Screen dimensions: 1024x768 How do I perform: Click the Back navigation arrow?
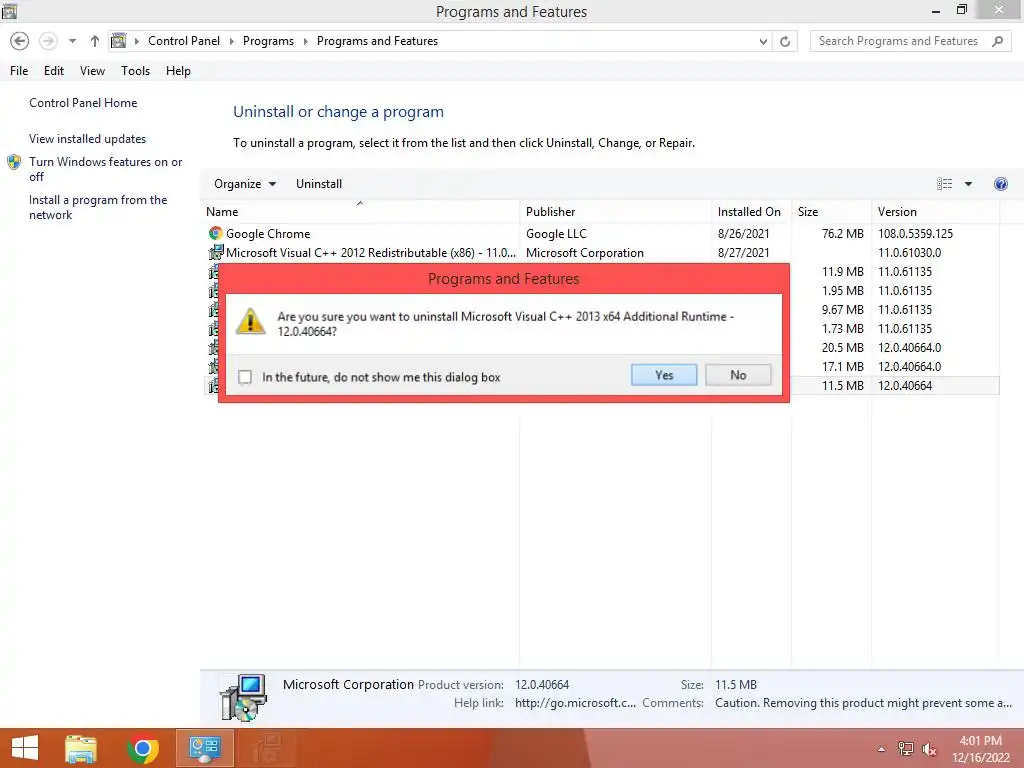20,41
